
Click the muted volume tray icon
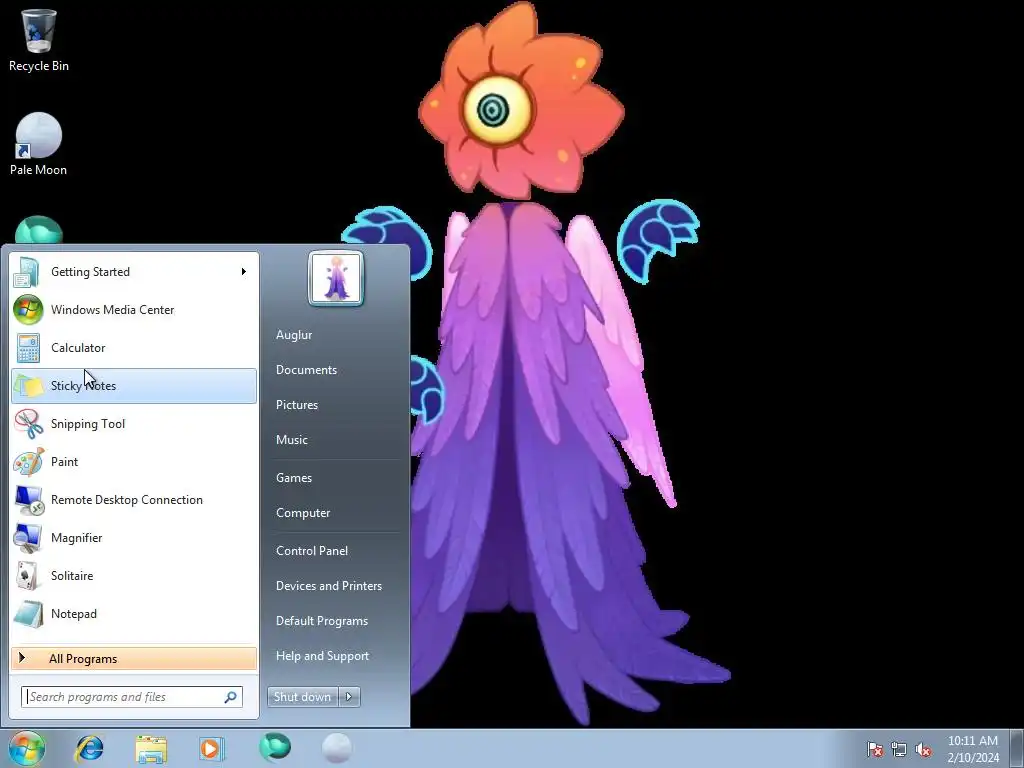(x=923, y=749)
